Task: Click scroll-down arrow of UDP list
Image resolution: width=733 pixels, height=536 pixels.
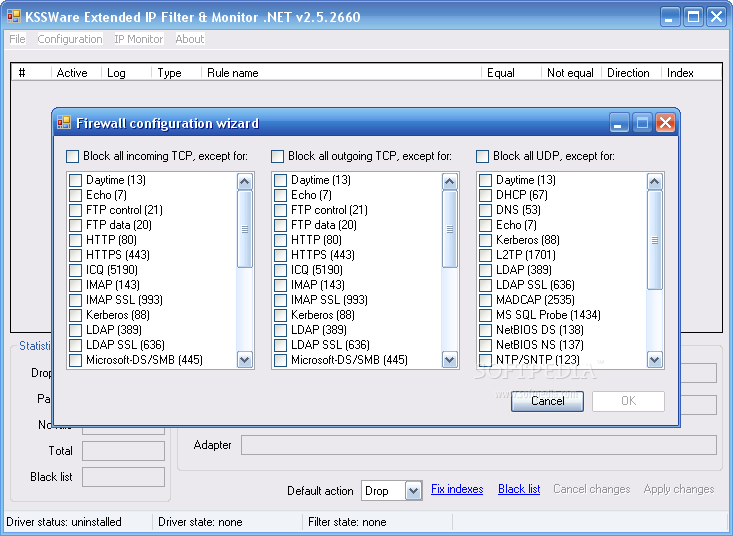Action: [x=654, y=360]
